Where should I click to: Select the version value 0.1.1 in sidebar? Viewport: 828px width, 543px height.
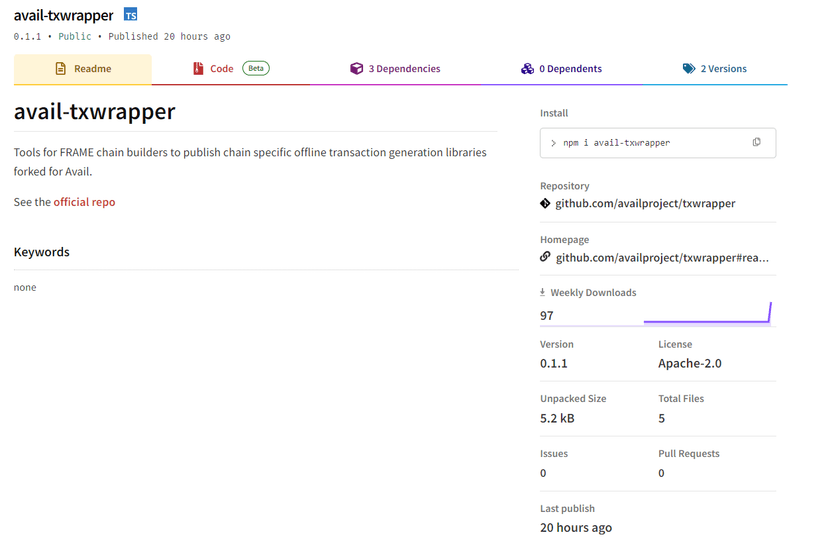(x=553, y=363)
